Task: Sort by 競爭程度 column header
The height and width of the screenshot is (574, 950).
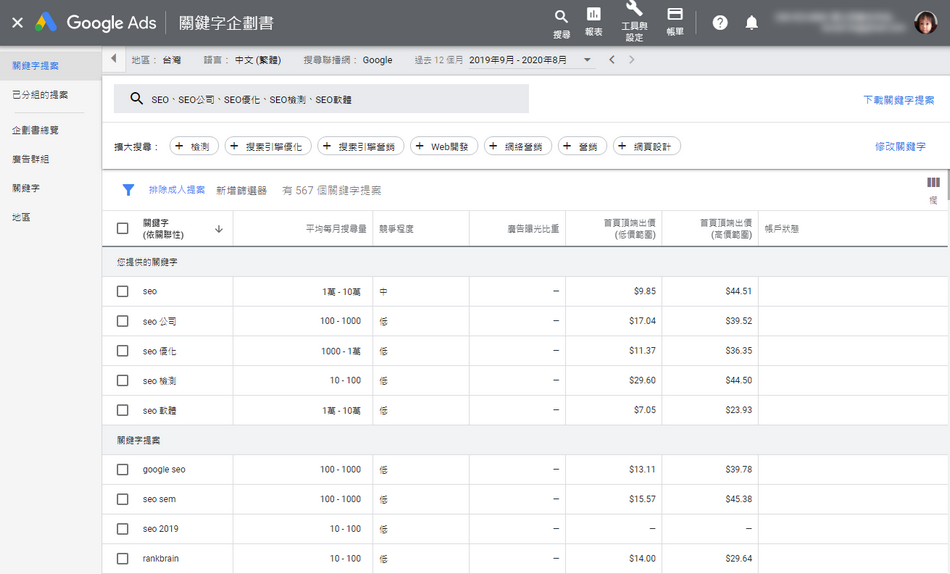Action: tap(396, 229)
